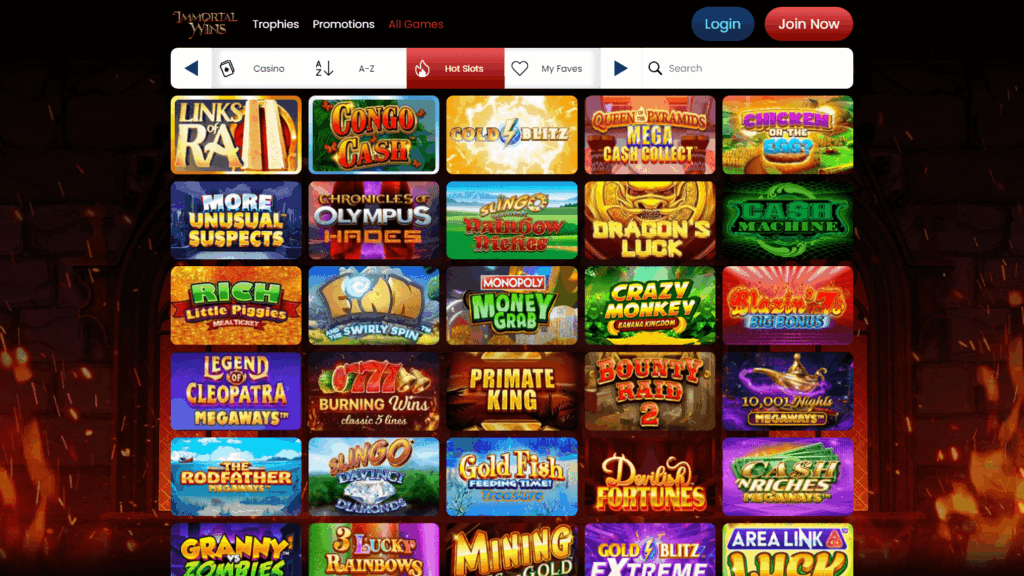Click the search magnifier icon
Screen dimensions: 1024x576
pyautogui.click(x=655, y=68)
